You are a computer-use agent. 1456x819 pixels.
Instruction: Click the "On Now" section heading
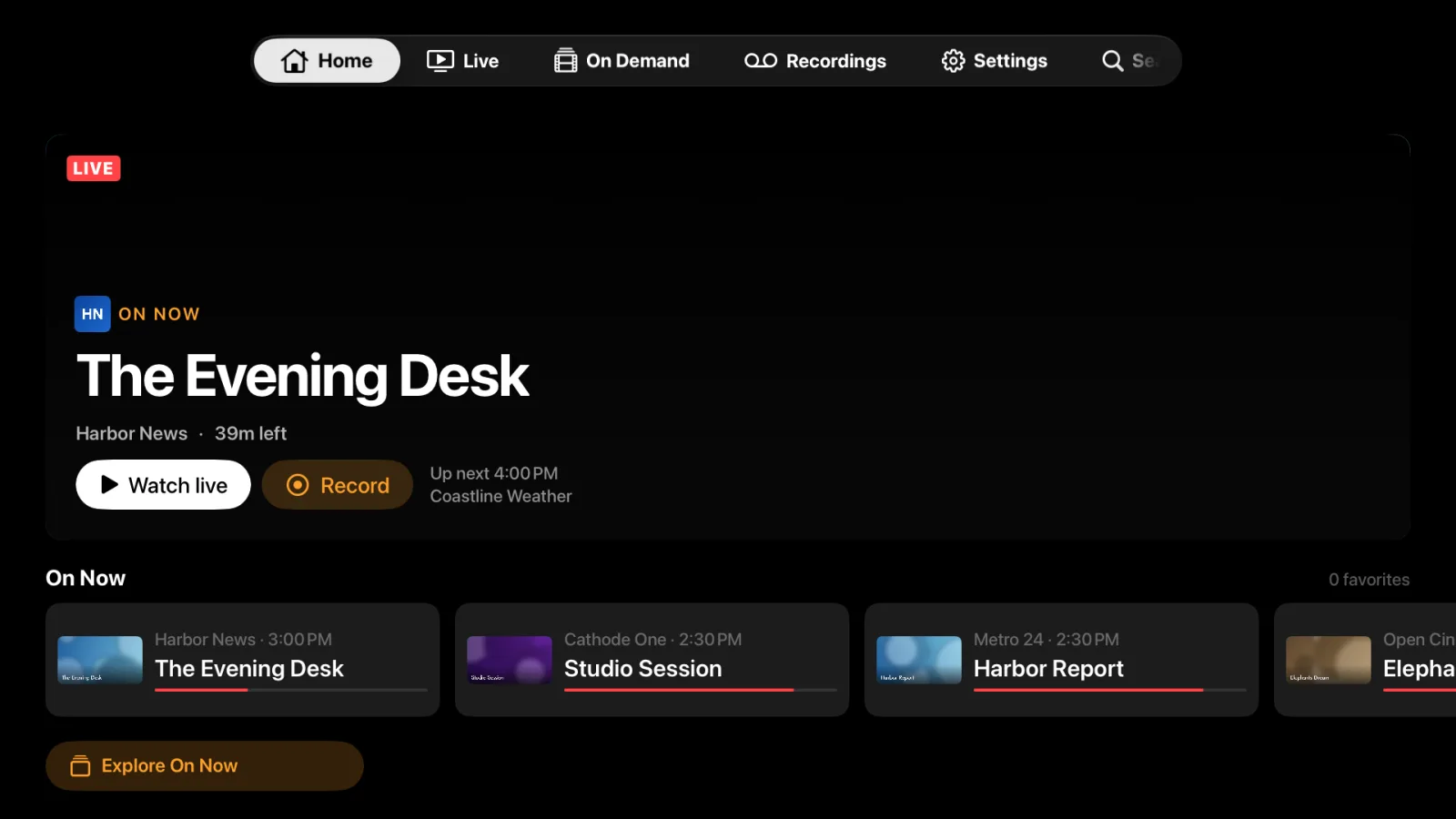point(86,578)
